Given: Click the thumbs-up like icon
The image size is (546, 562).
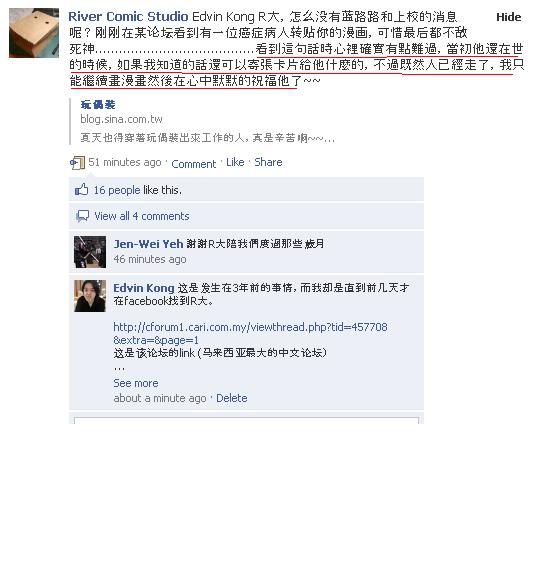Looking at the screenshot, I should [x=81, y=190].
